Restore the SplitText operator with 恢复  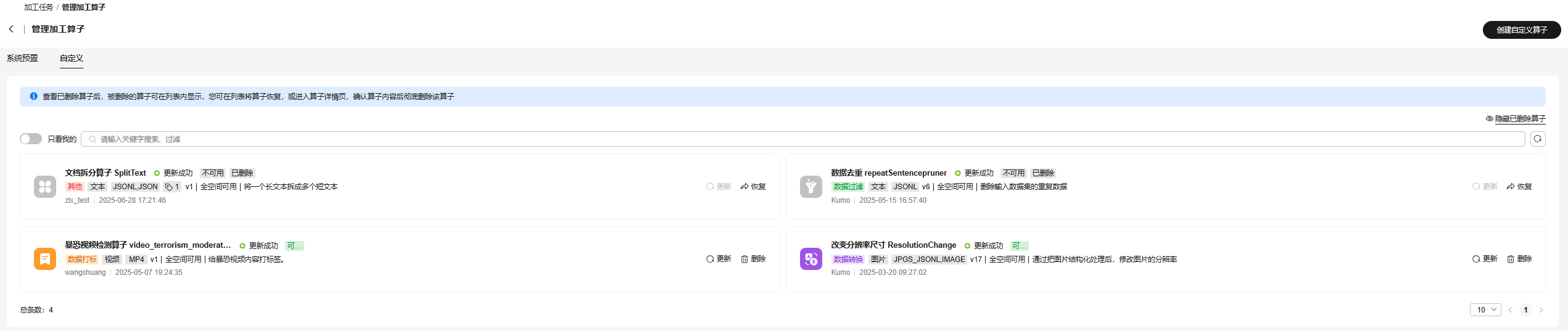tap(753, 187)
